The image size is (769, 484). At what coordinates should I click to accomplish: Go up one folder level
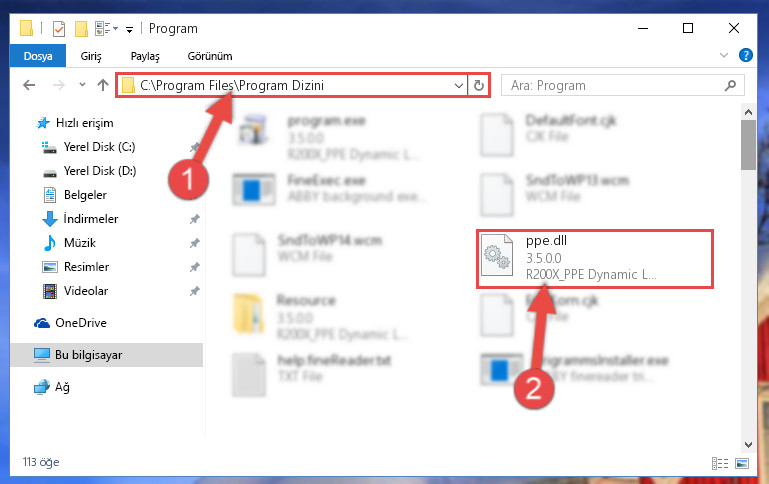pyautogui.click(x=103, y=85)
